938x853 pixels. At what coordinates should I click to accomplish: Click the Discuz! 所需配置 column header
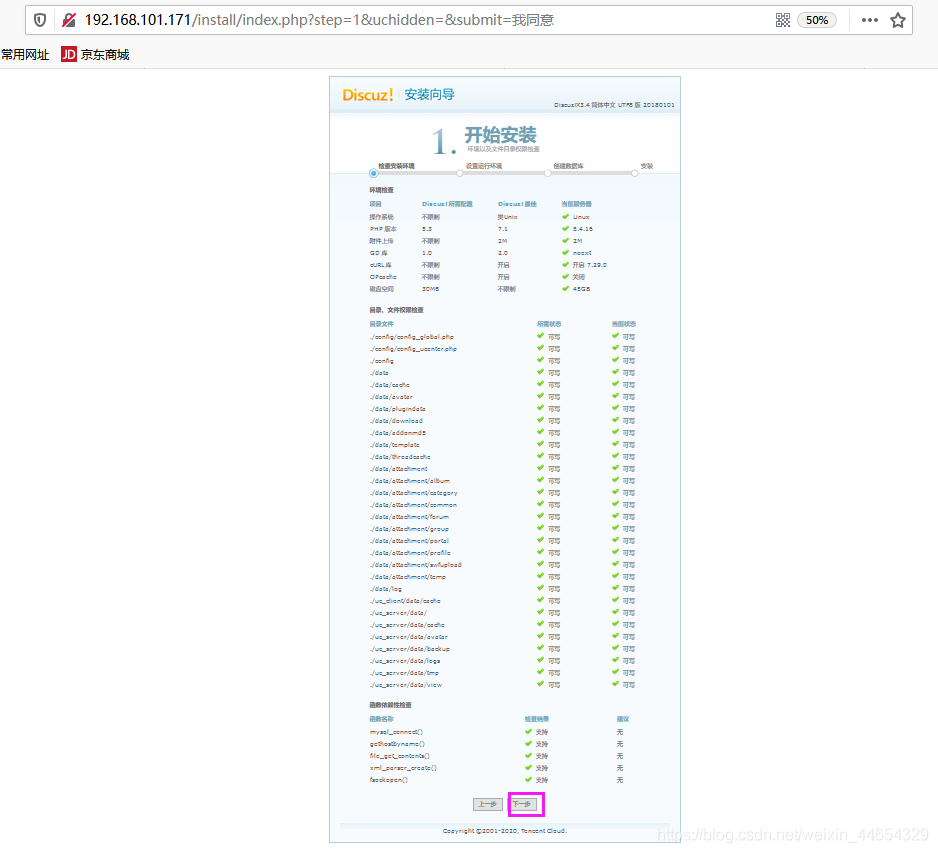(x=447, y=204)
